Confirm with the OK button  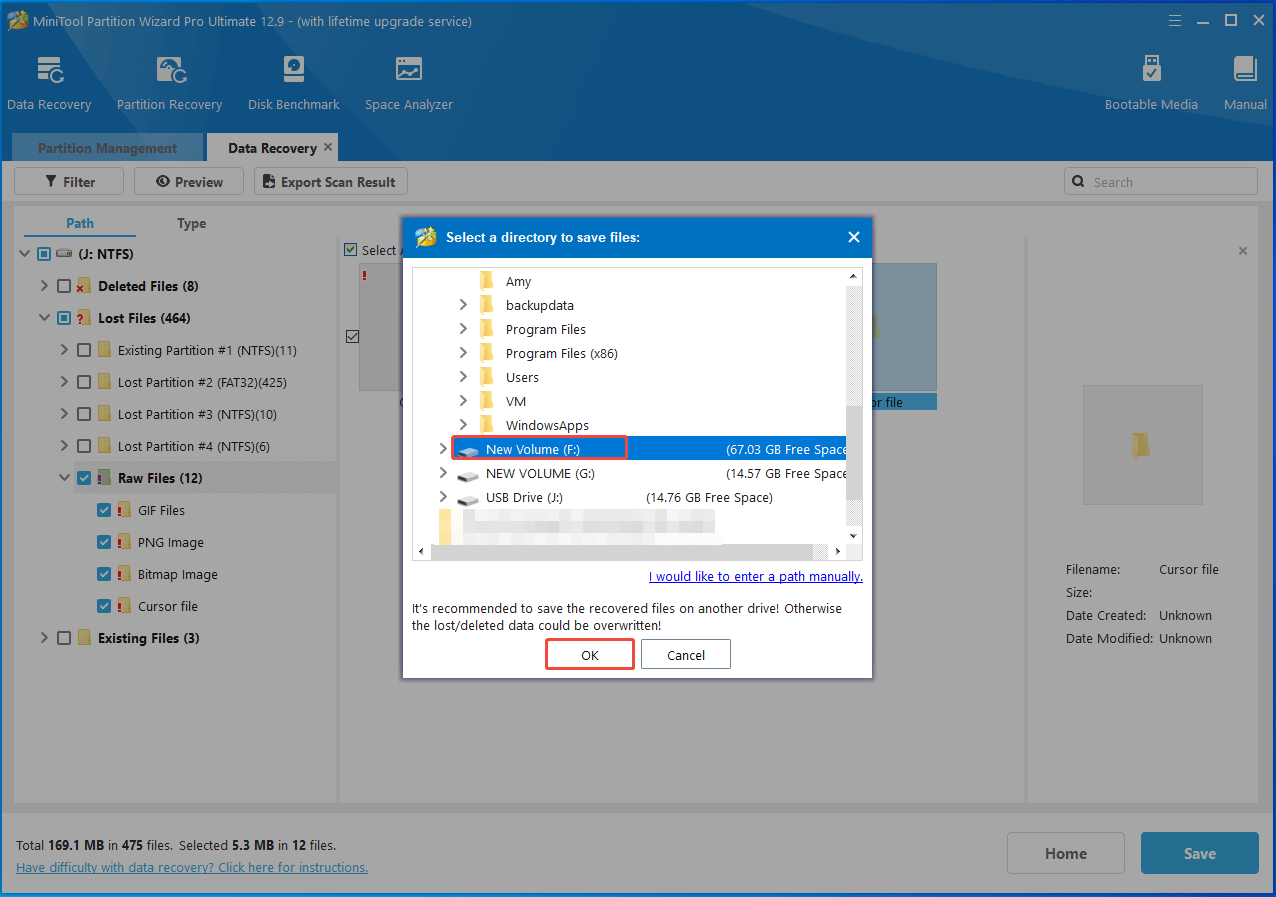(x=590, y=655)
